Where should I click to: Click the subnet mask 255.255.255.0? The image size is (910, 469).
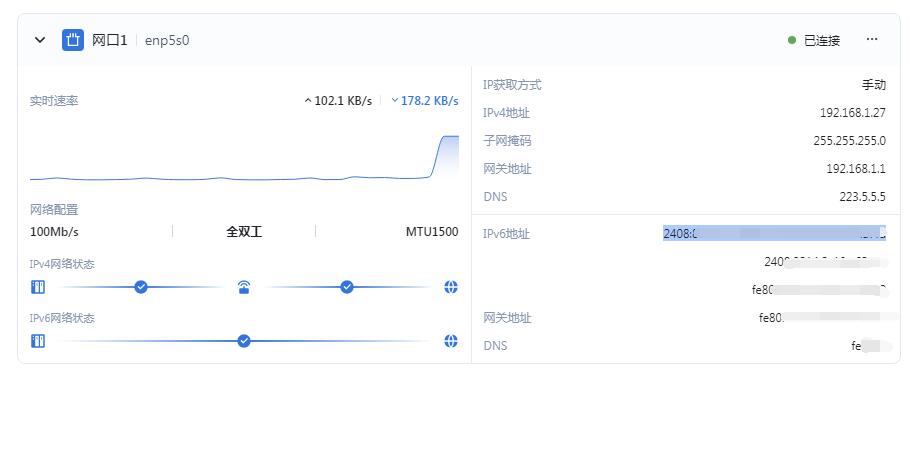point(850,140)
